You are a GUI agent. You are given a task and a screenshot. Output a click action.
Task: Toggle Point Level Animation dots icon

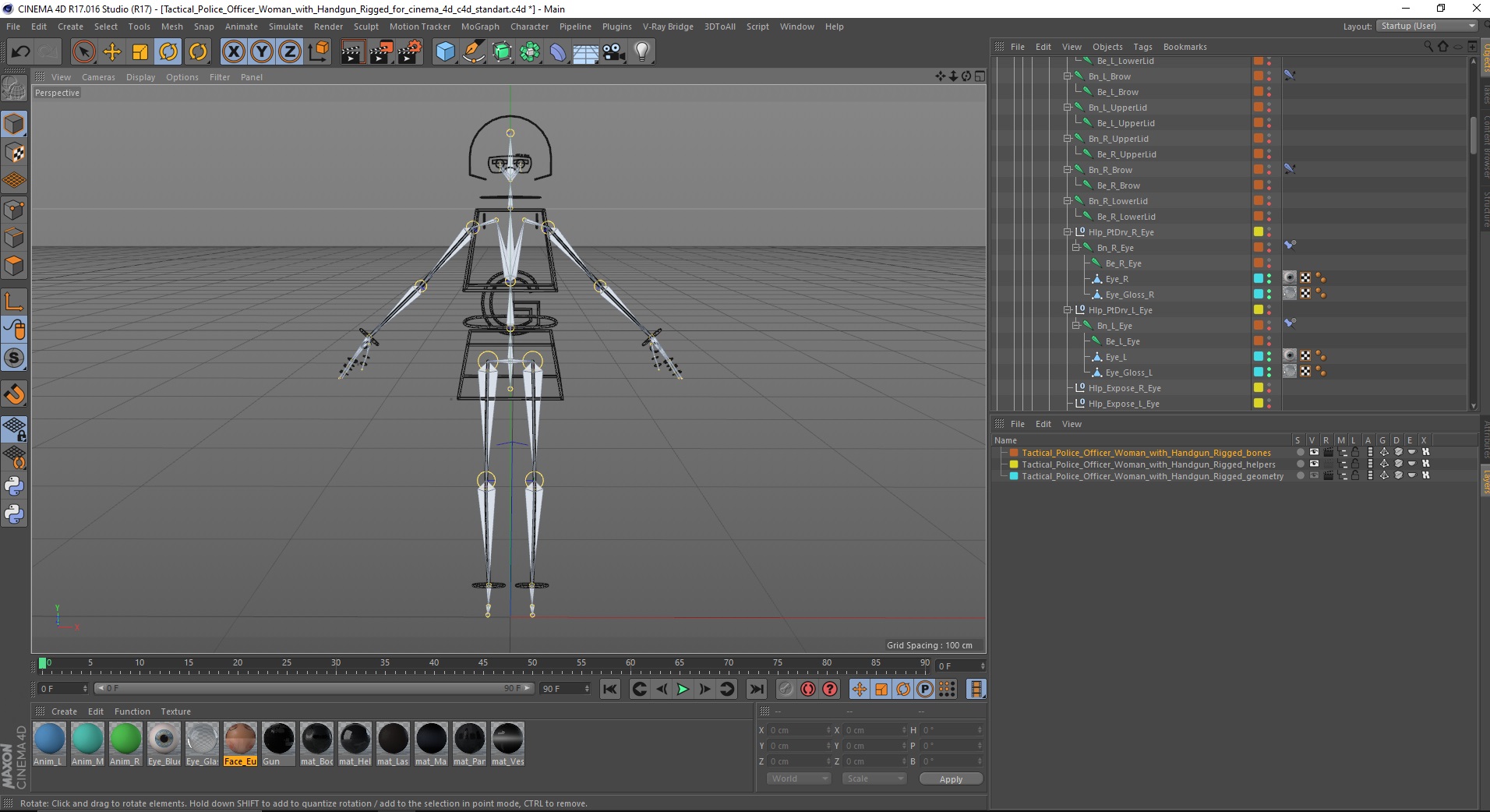[947, 689]
